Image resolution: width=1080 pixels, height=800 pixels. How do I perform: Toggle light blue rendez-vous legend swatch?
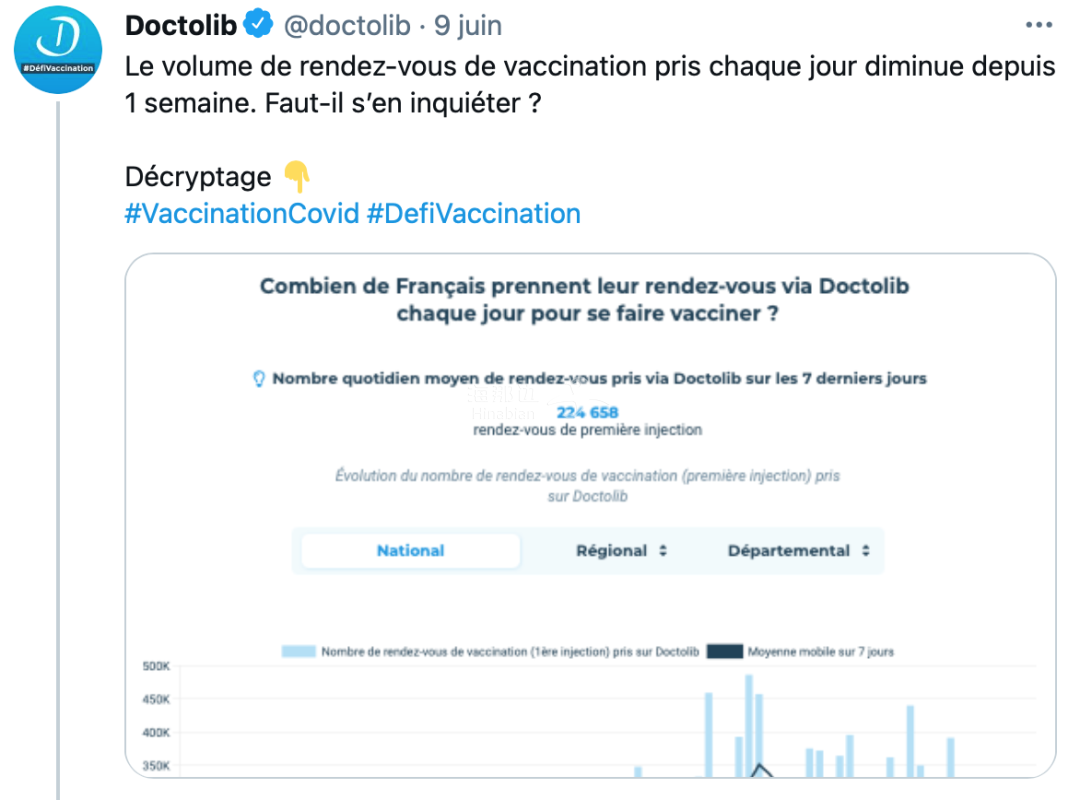(299, 651)
